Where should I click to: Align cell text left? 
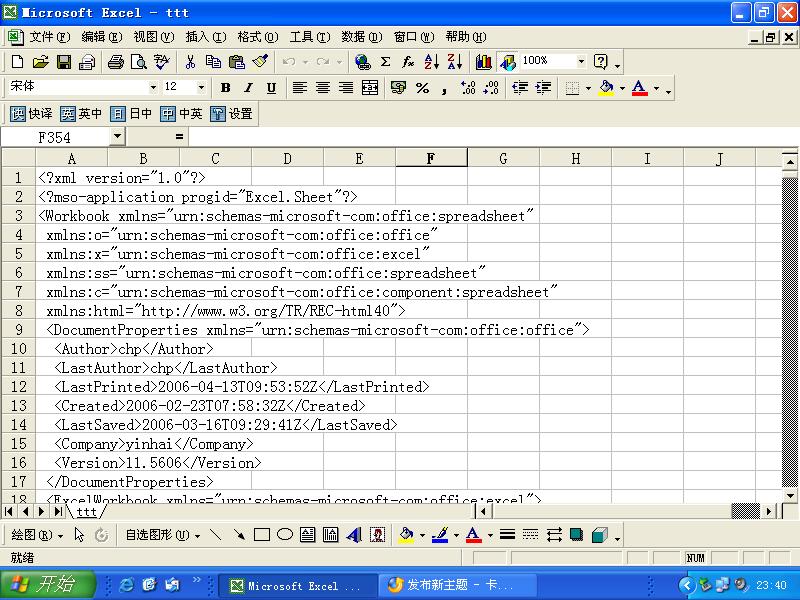point(299,88)
